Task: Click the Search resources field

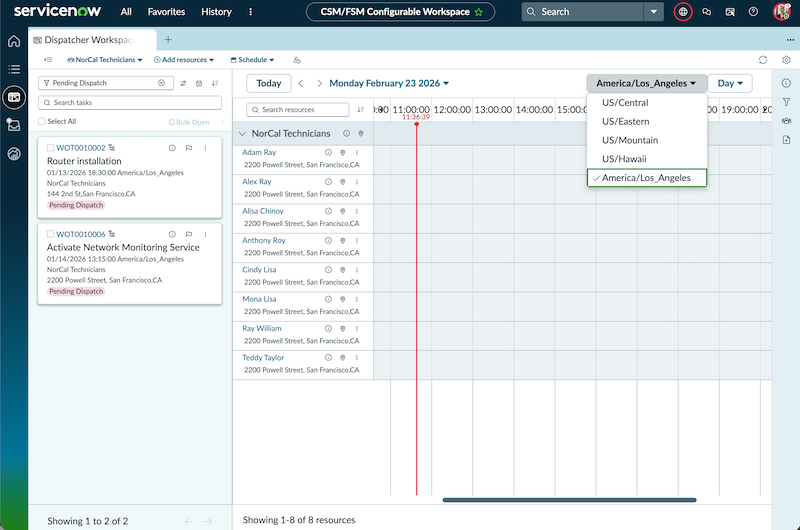Action: pyautogui.click(x=298, y=110)
